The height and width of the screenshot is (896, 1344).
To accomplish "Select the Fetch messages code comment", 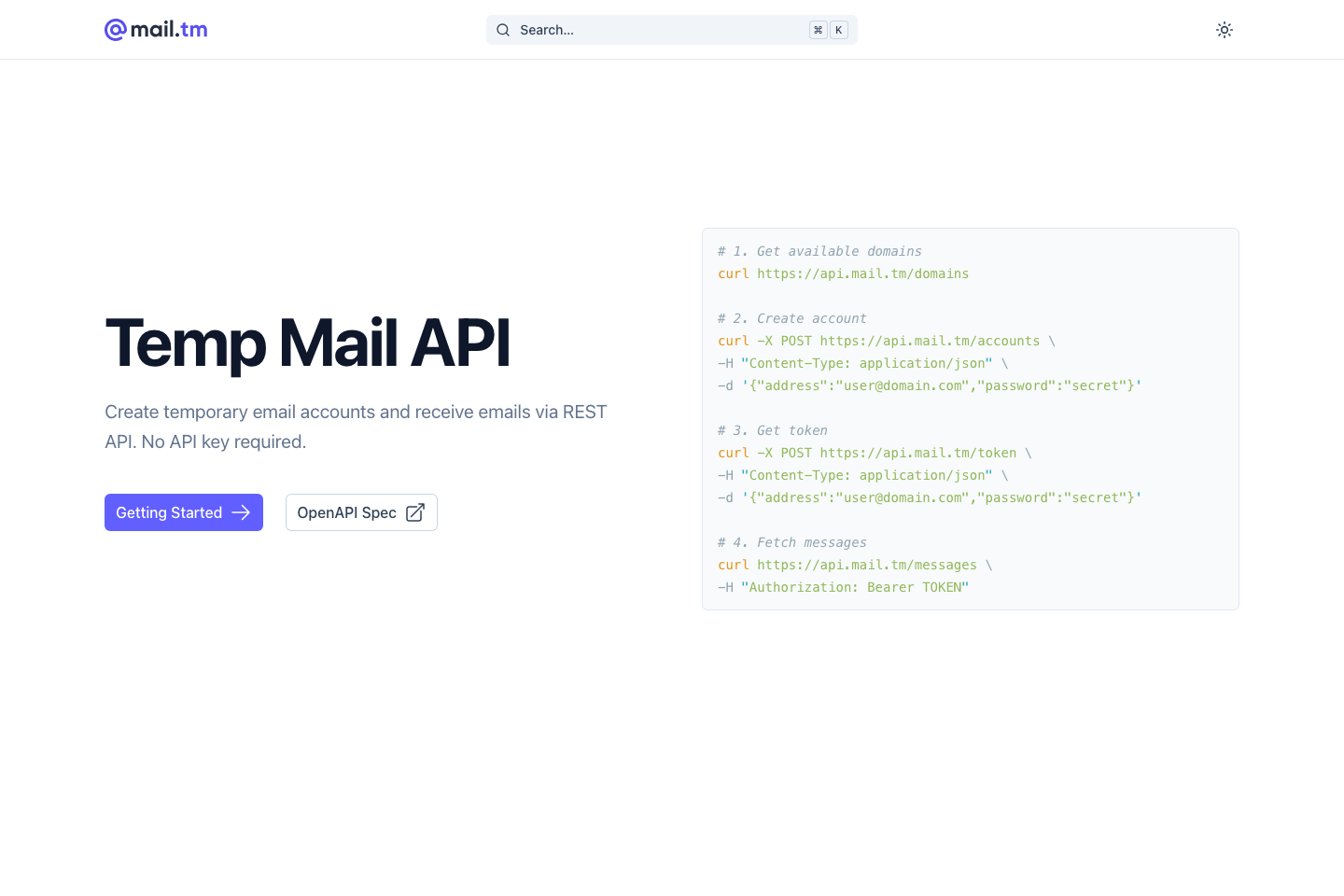I will click(791, 542).
